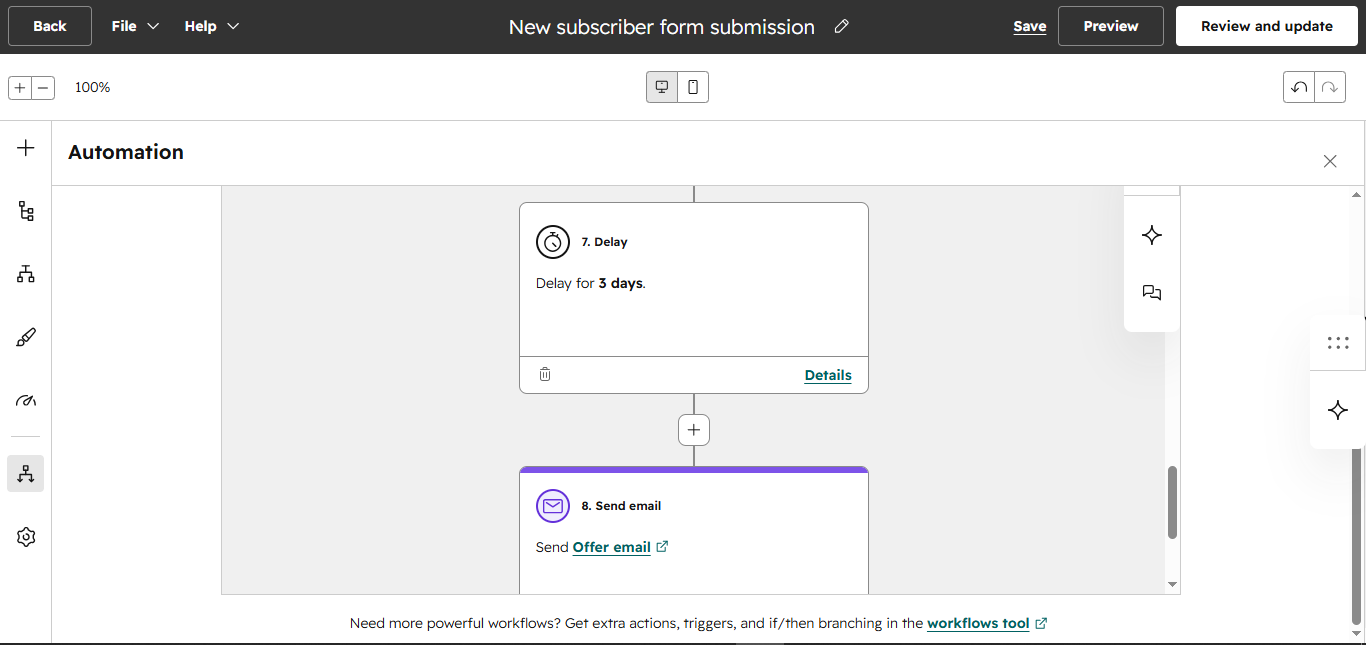The height and width of the screenshot is (645, 1366).
Task: Select the '8. Send email' step title
Action: [621, 506]
